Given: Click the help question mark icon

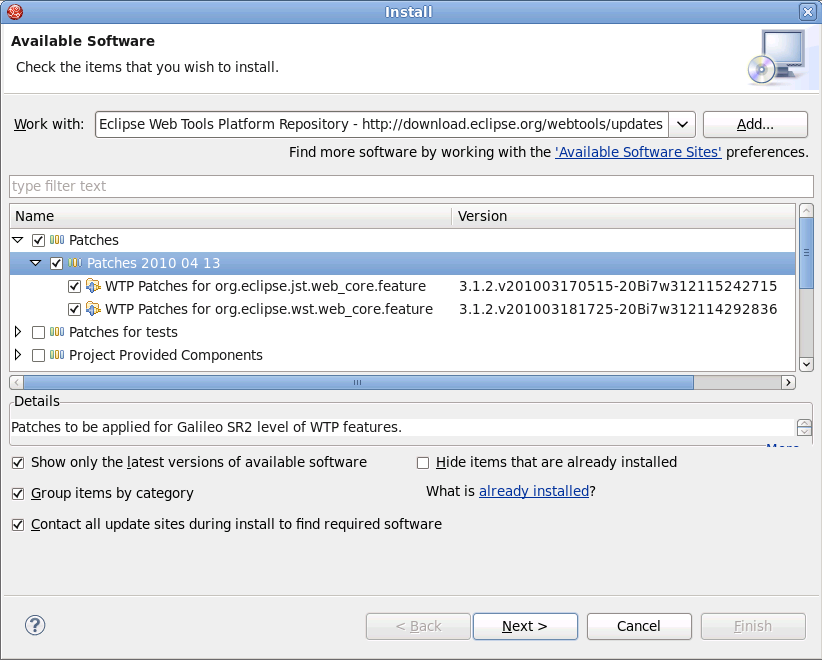Looking at the screenshot, I should pos(35,625).
